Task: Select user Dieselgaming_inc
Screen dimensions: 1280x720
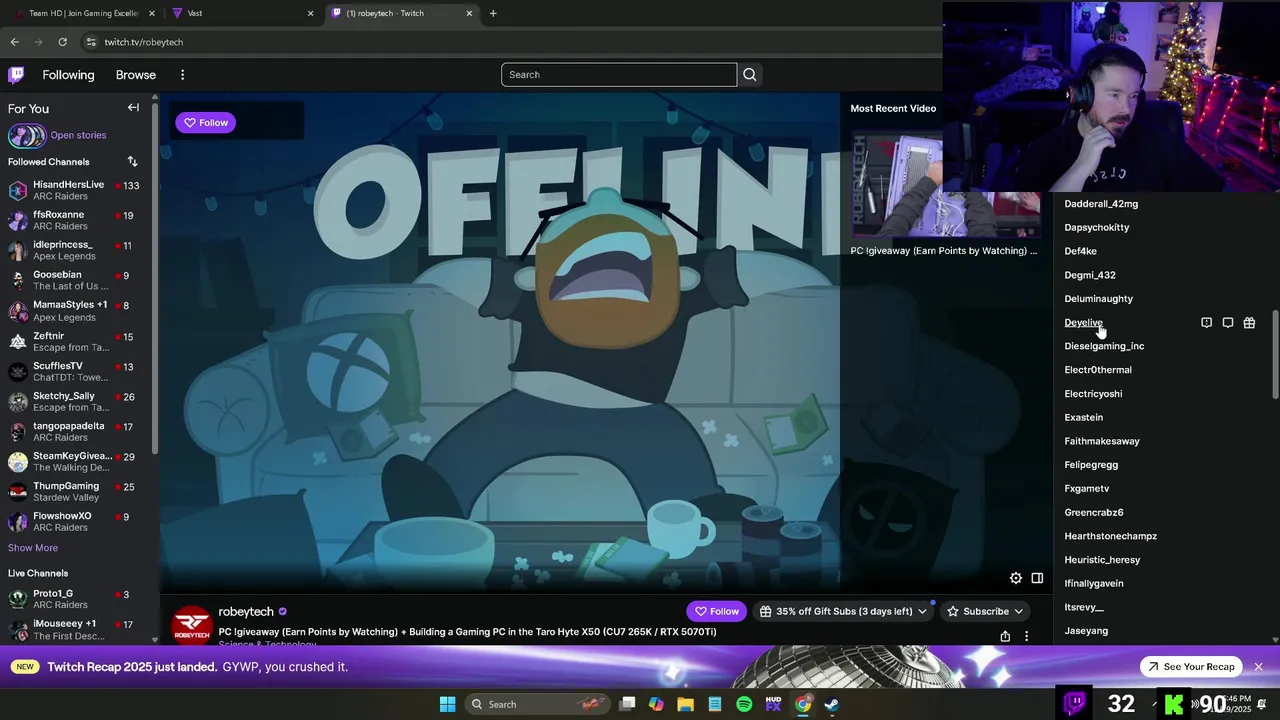Action: (x=1104, y=346)
